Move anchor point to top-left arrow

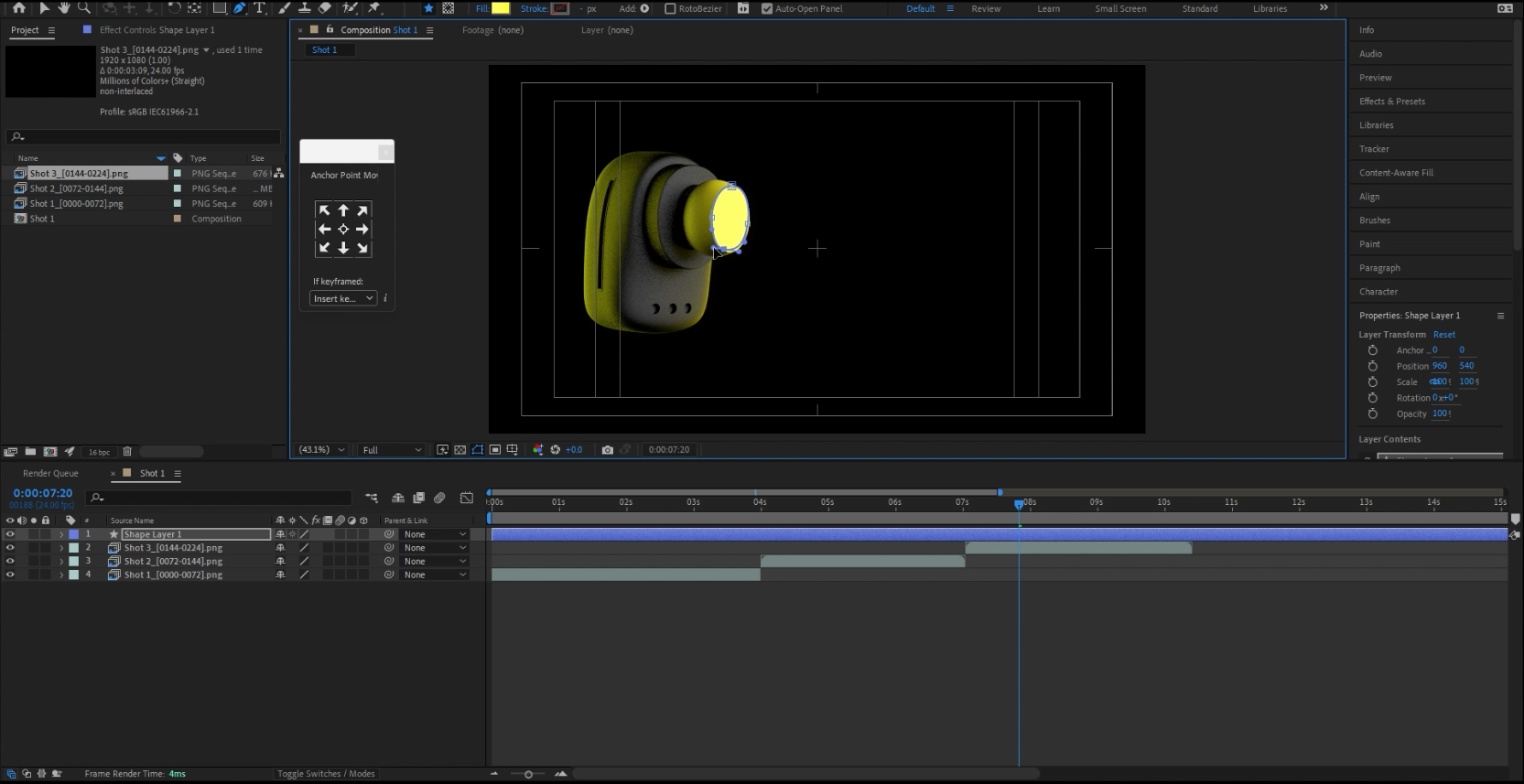(x=324, y=210)
